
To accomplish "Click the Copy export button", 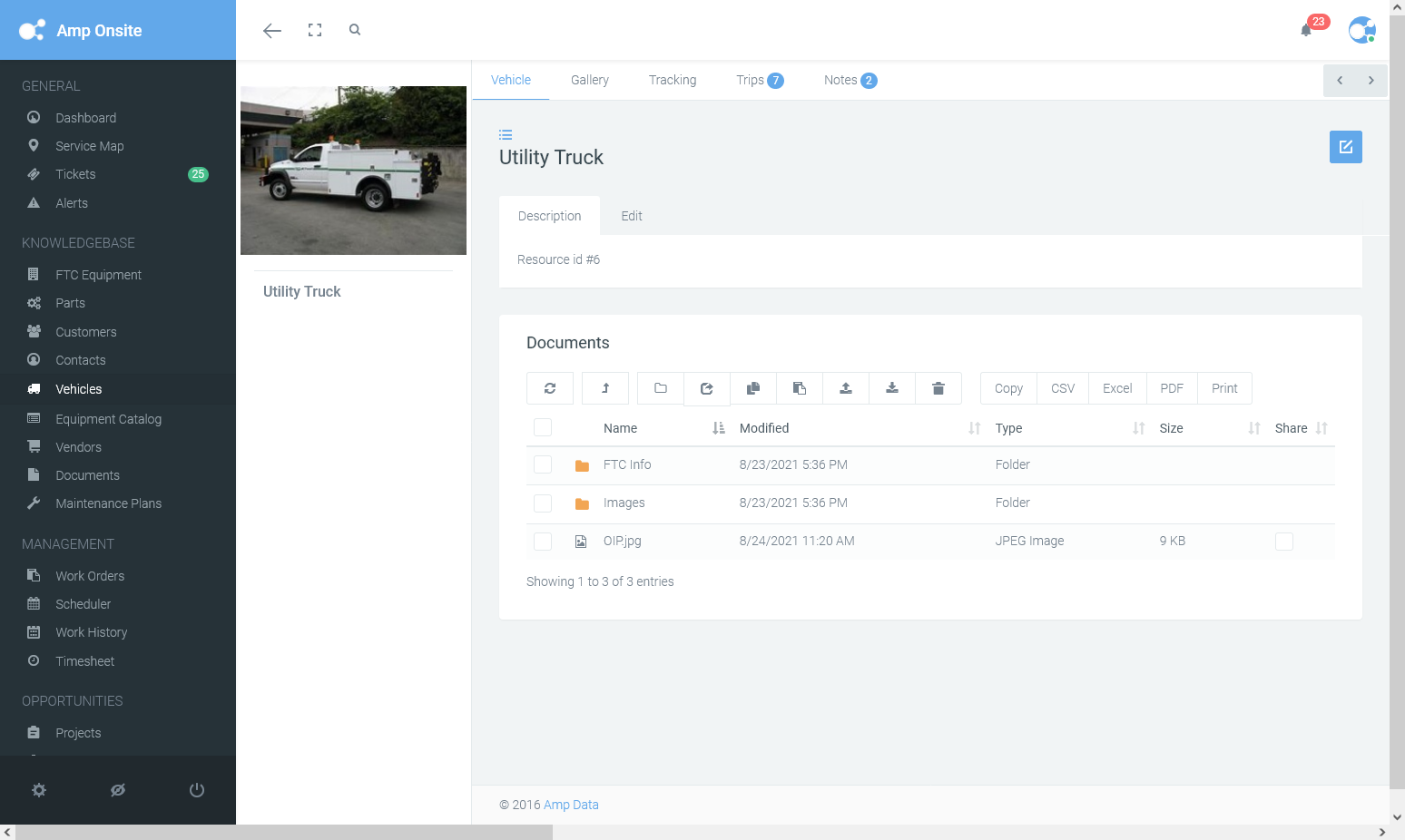I will pos(1008,388).
